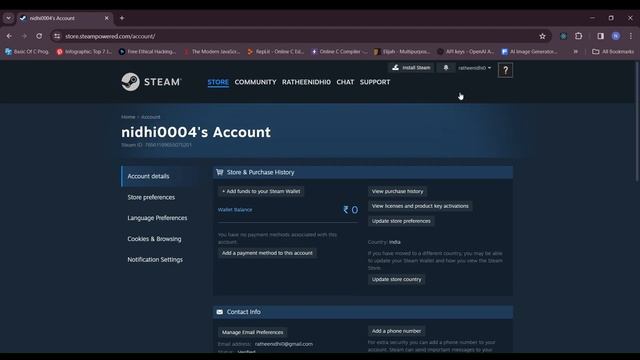Click View purchase history button
Image resolution: width=640 pixels, height=360 pixels.
[398, 191]
